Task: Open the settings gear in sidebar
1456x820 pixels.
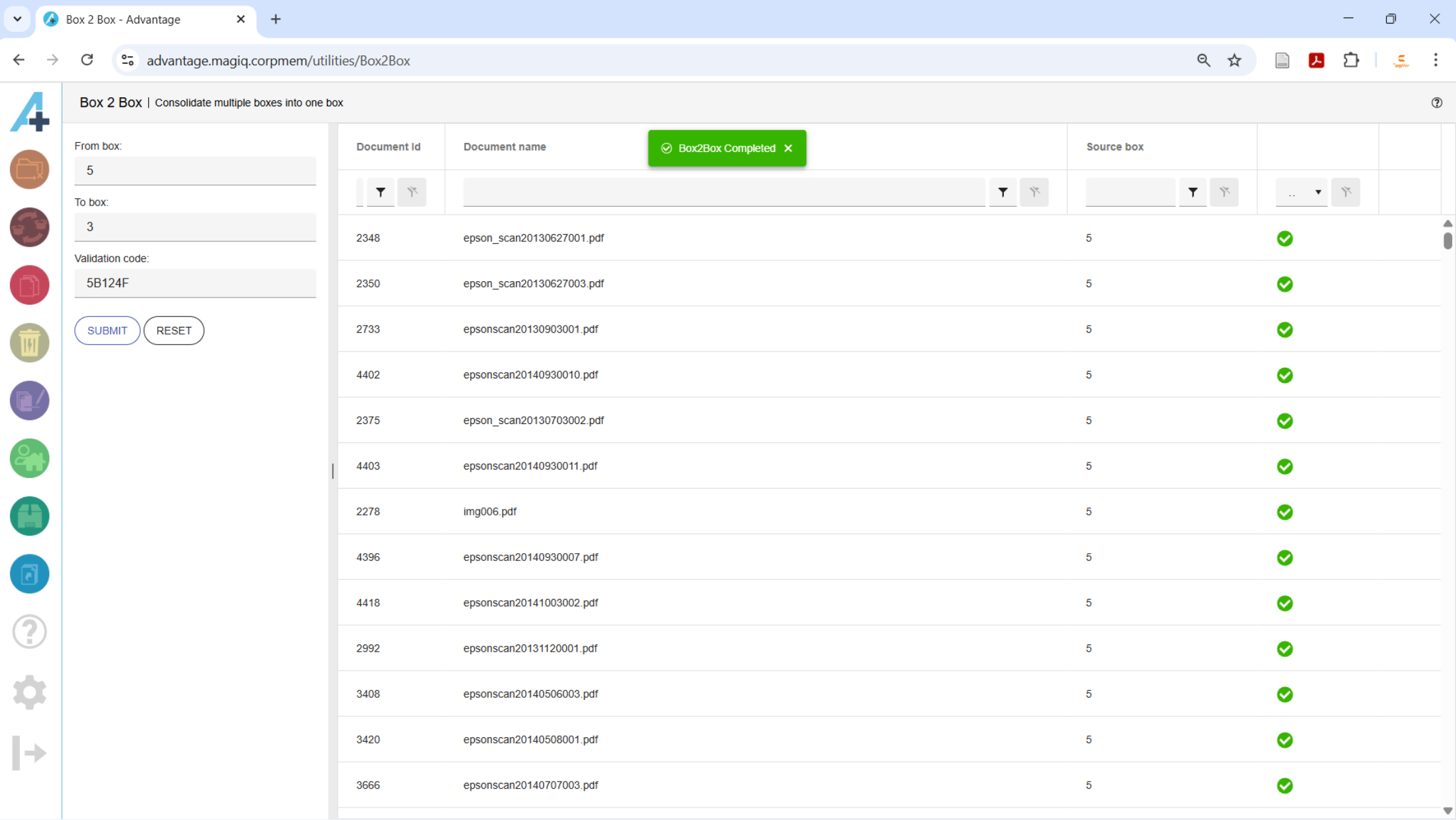Action: click(29, 692)
